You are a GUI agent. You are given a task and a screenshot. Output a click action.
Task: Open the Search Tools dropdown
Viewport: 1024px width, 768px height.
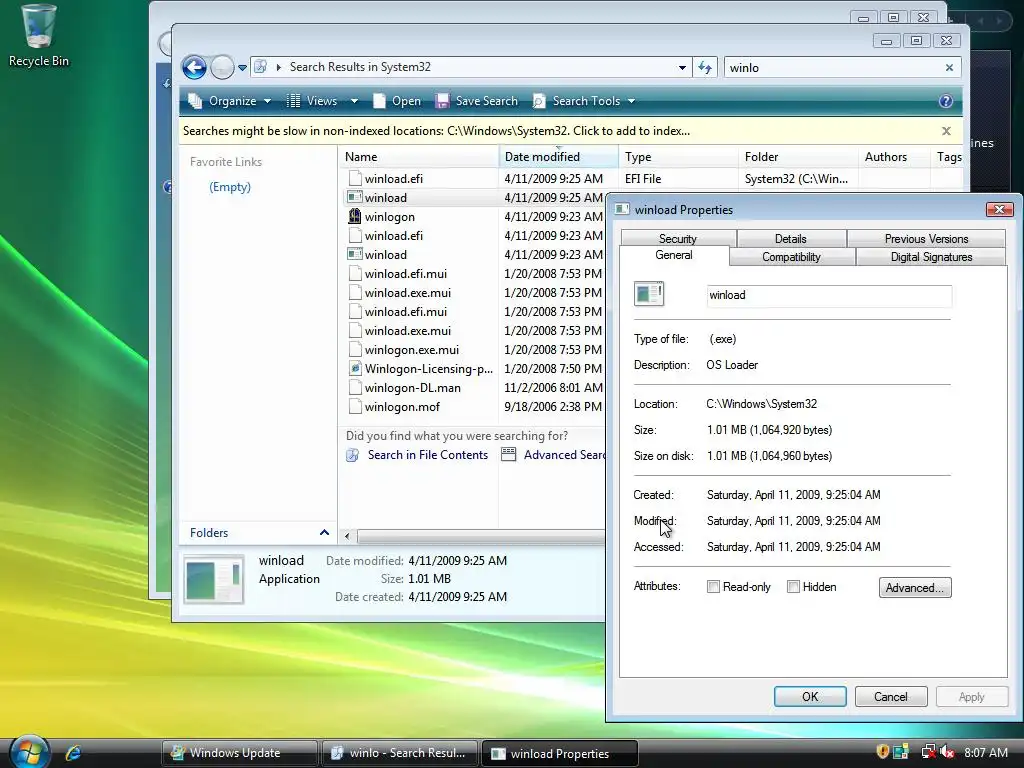tap(584, 101)
